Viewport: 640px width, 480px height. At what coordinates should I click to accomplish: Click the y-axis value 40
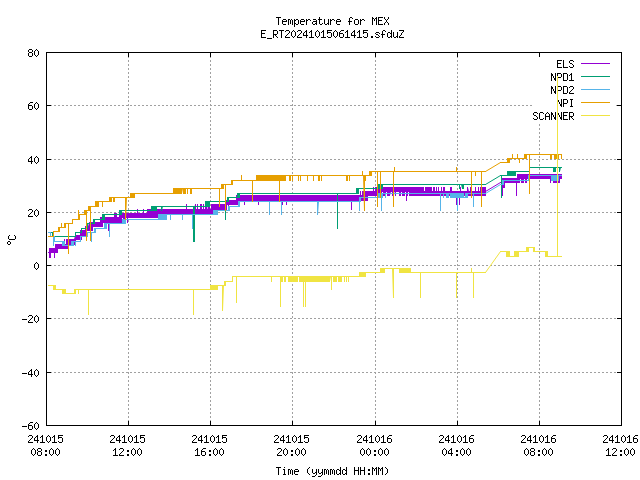click(33, 160)
